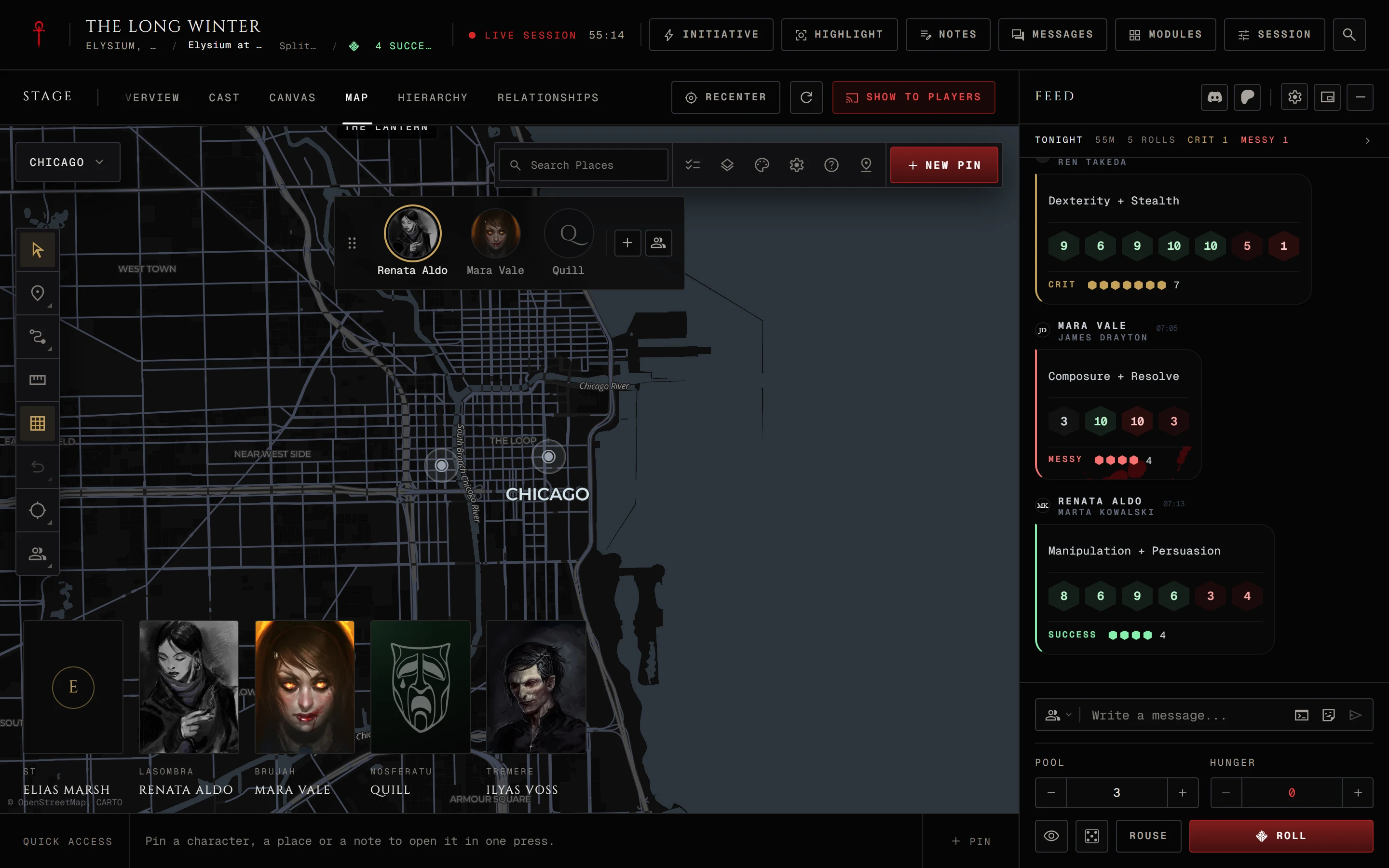Image resolution: width=1389 pixels, height=868 pixels.
Task: Switch to the Canvas tab
Action: coord(293,97)
